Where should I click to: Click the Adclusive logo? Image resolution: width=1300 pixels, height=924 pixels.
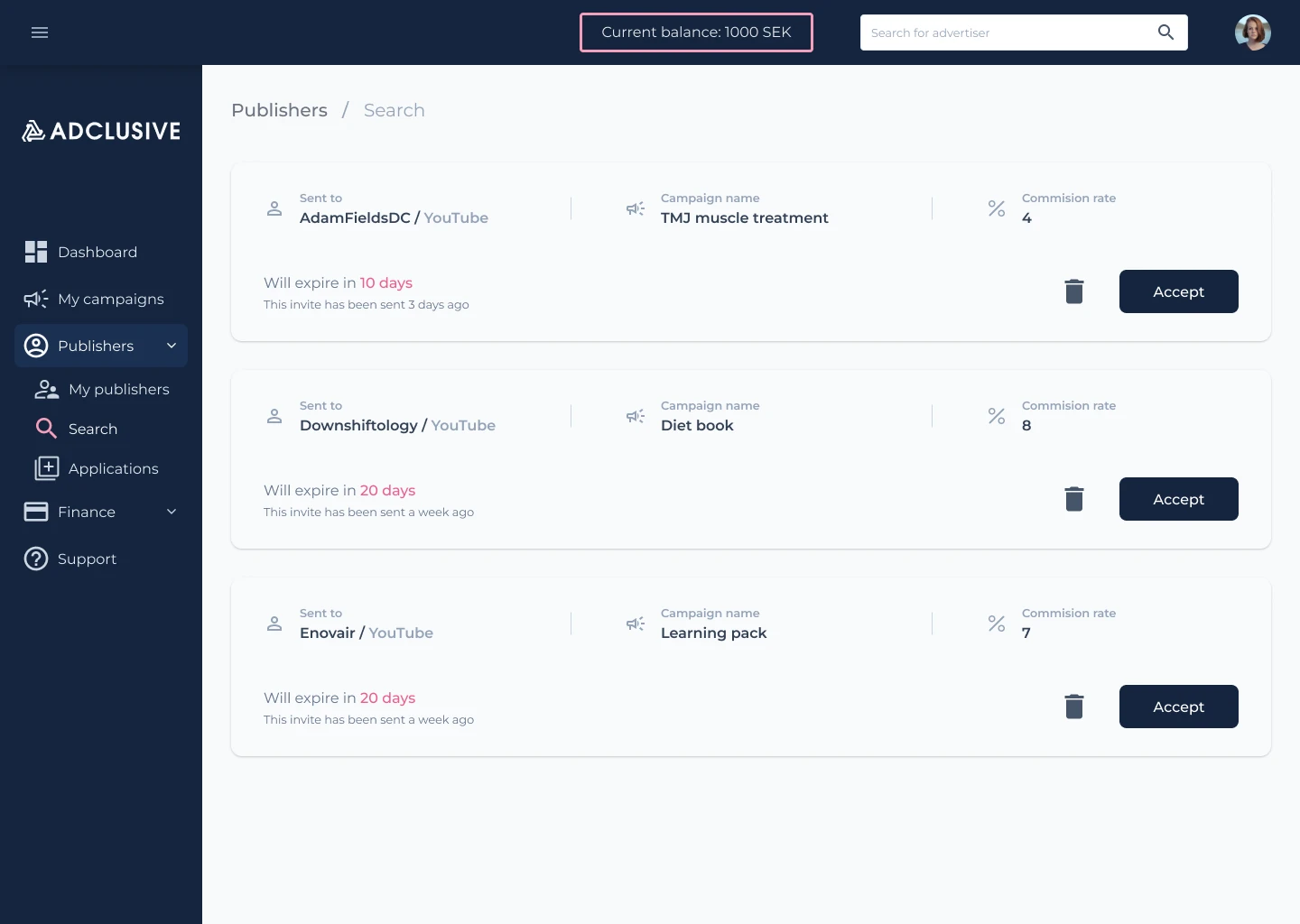[x=101, y=131]
